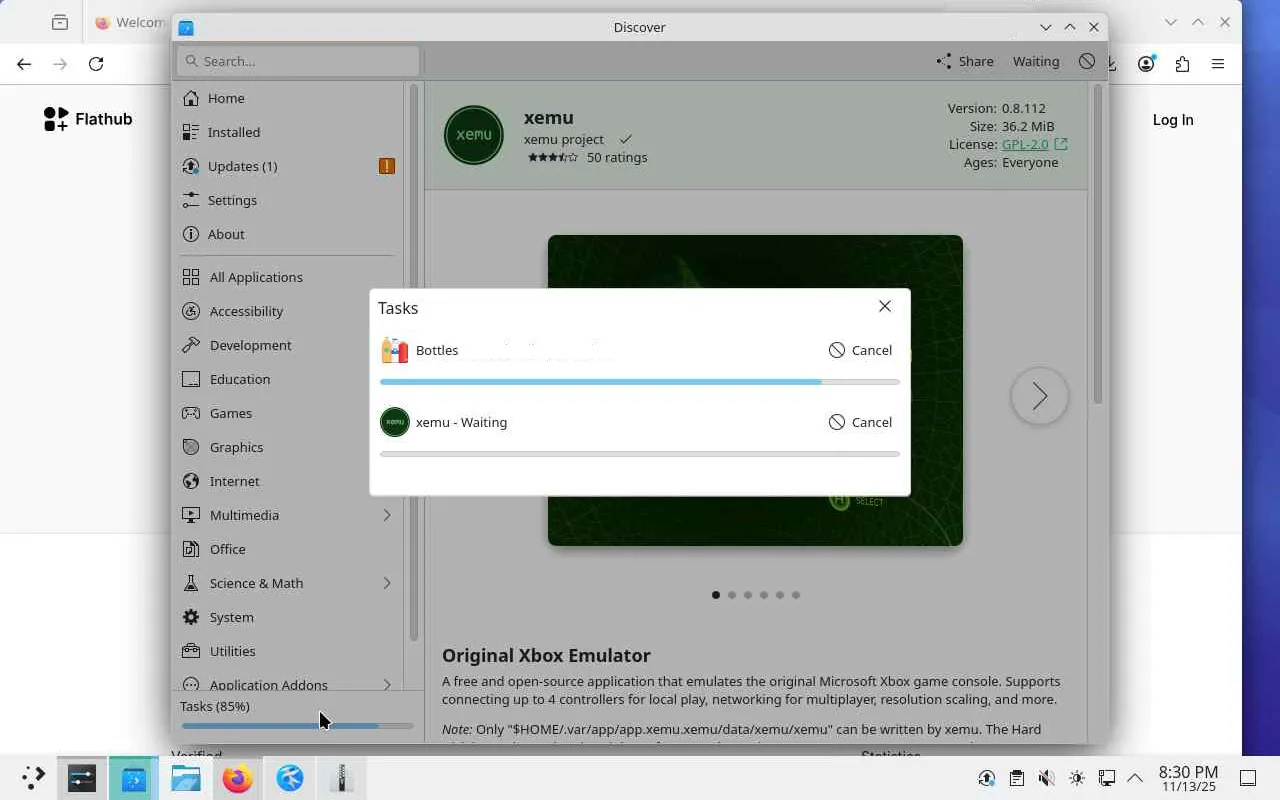
Task: Click the Tasks (85%) progress bar in sidebar
Action: 297,726
